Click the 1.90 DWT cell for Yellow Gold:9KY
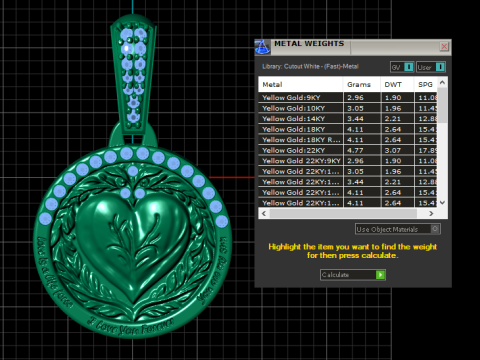480x360 pixels. tap(397, 98)
